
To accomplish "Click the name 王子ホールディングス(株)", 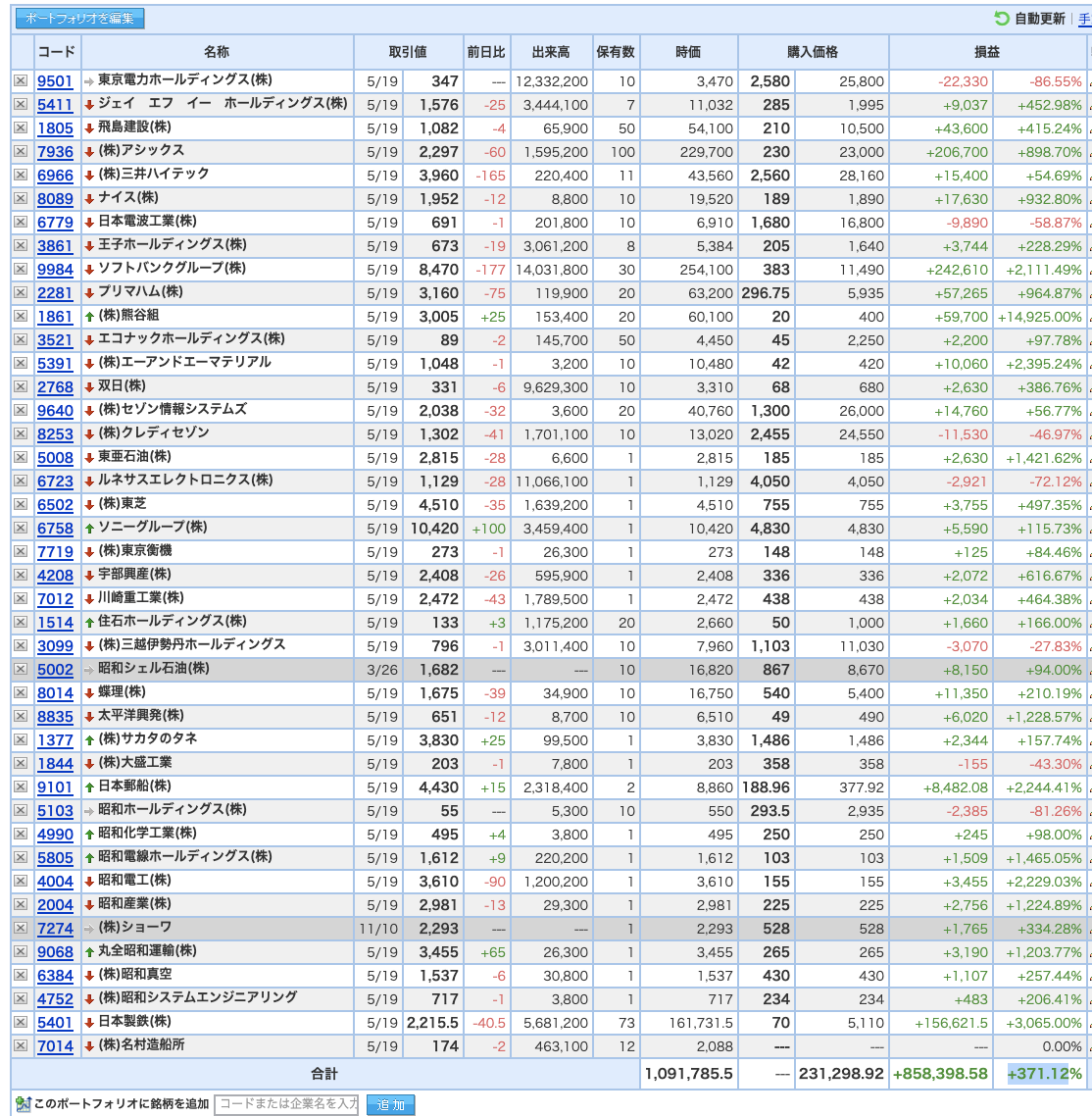I will point(173,245).
